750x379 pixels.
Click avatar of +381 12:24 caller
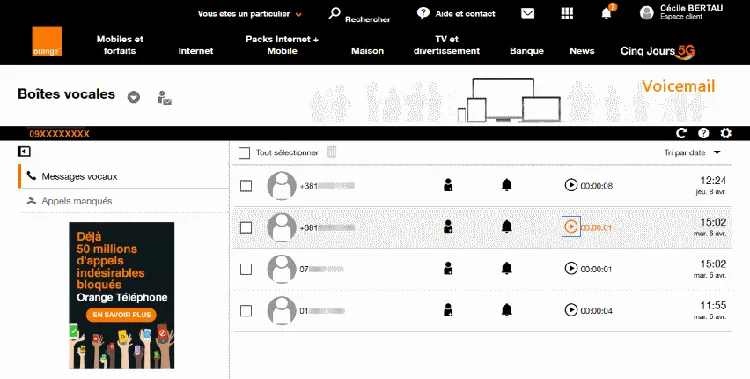(282, 186)
